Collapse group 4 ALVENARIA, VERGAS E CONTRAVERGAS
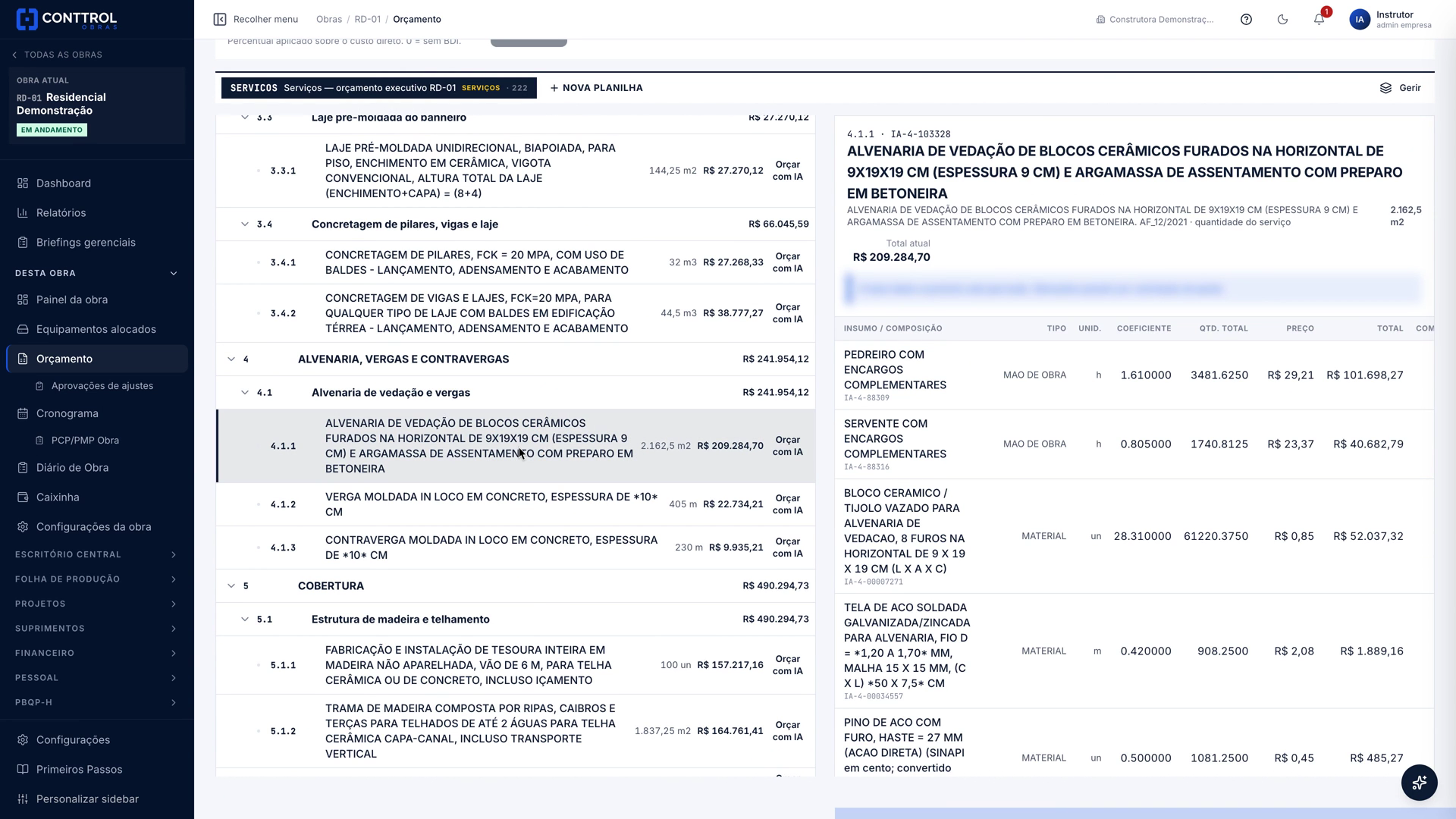The height and width of the screenshot is (819, 1456). [x=231, y=359]
